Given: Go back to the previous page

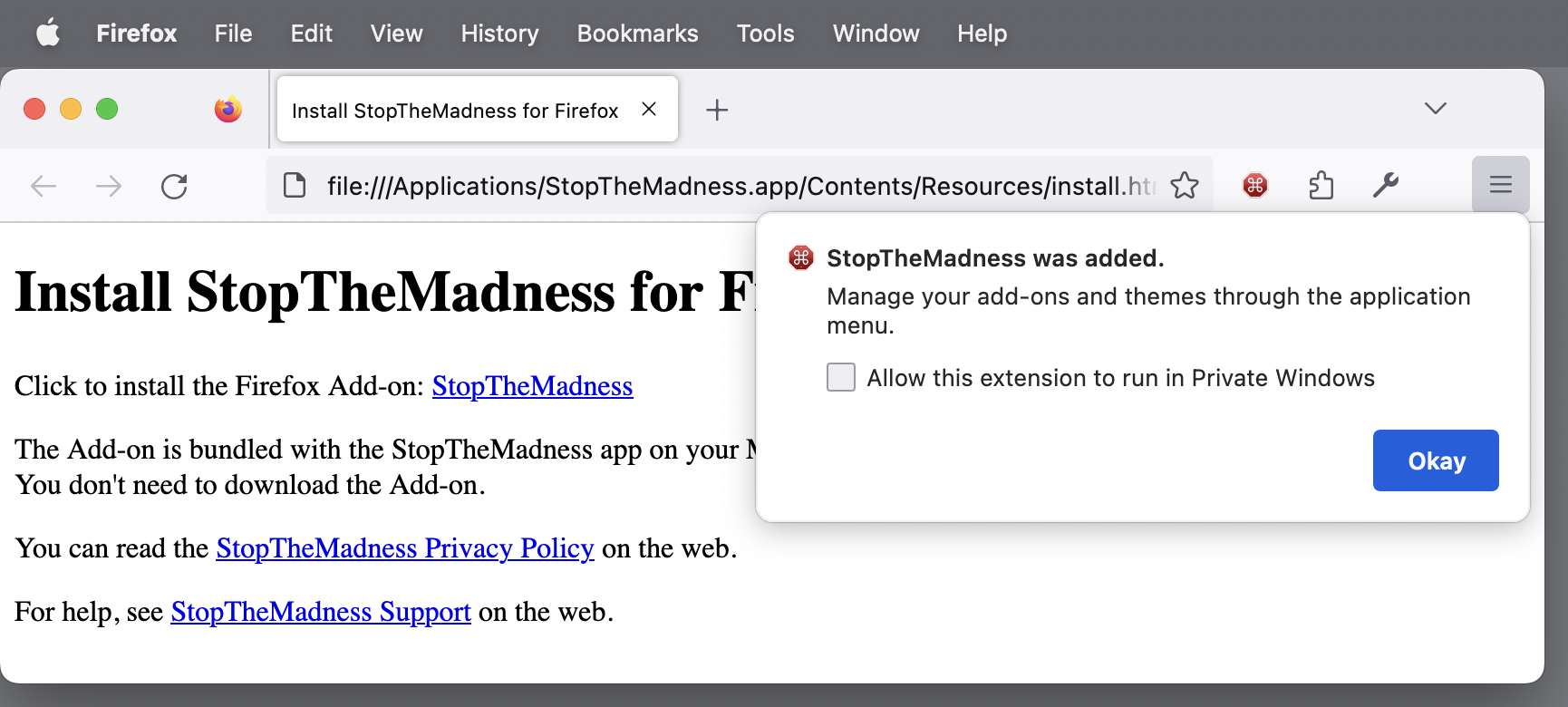Looking at the screenshot, I should pyautogui.click(x=44, y=187).
